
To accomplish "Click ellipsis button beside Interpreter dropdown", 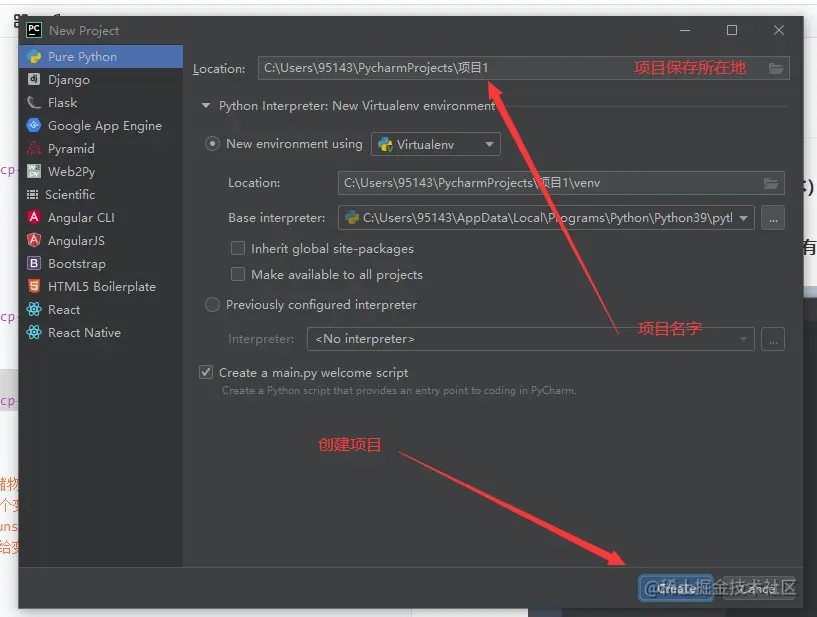I will 773,339.
